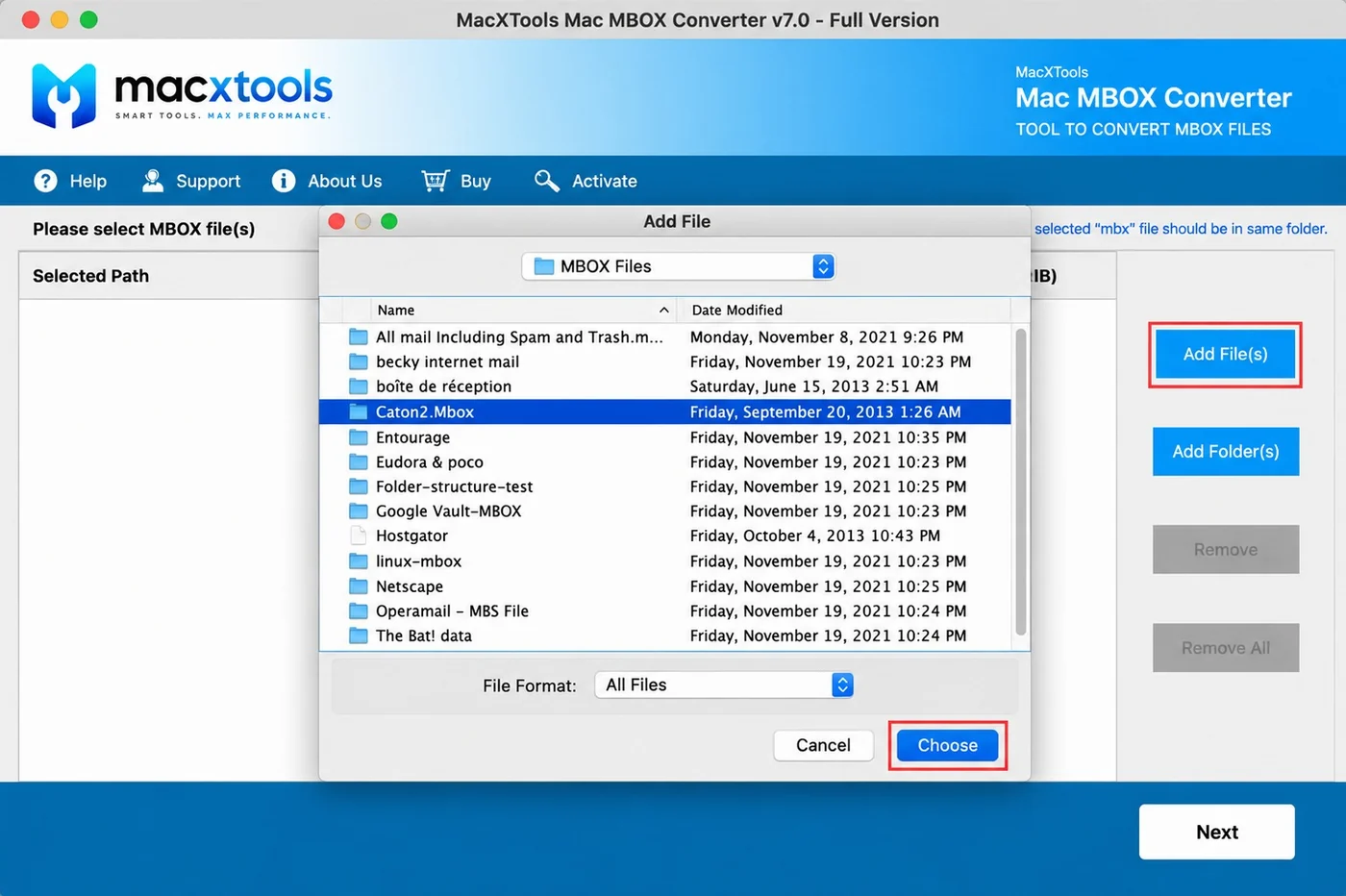This screenshot has width=1346, height=896.
Task: Open the MBOX Files location dropdown
Action: point(678,266)
